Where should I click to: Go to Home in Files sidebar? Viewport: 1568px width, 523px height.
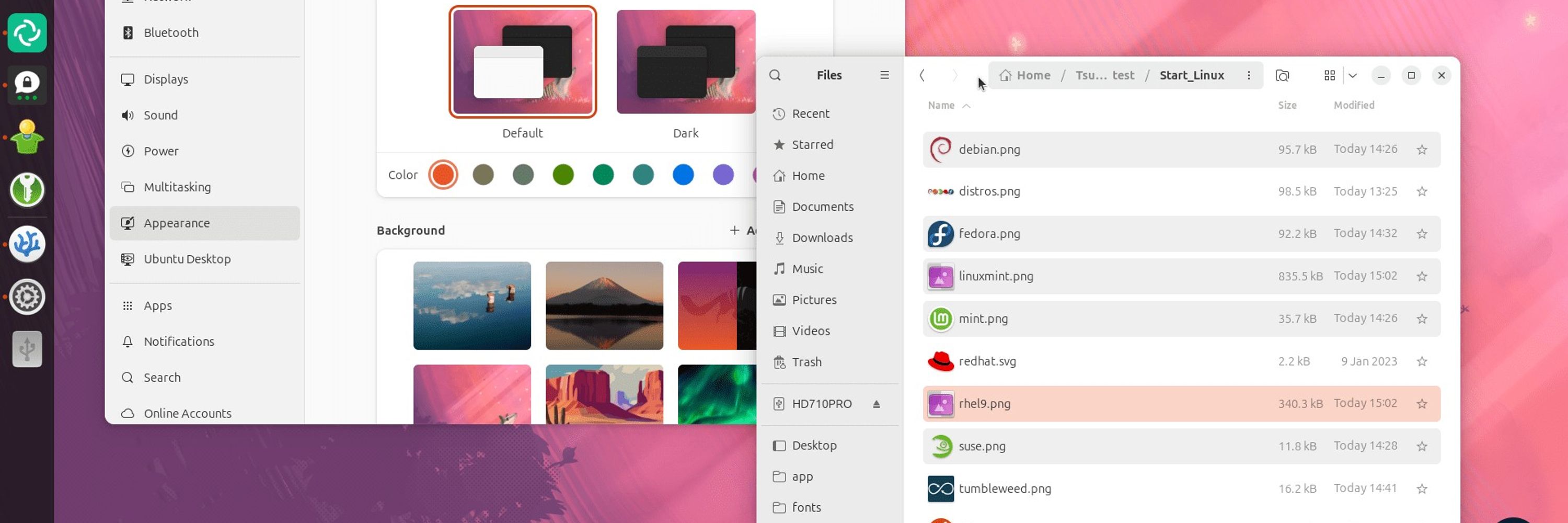[829, 176]
